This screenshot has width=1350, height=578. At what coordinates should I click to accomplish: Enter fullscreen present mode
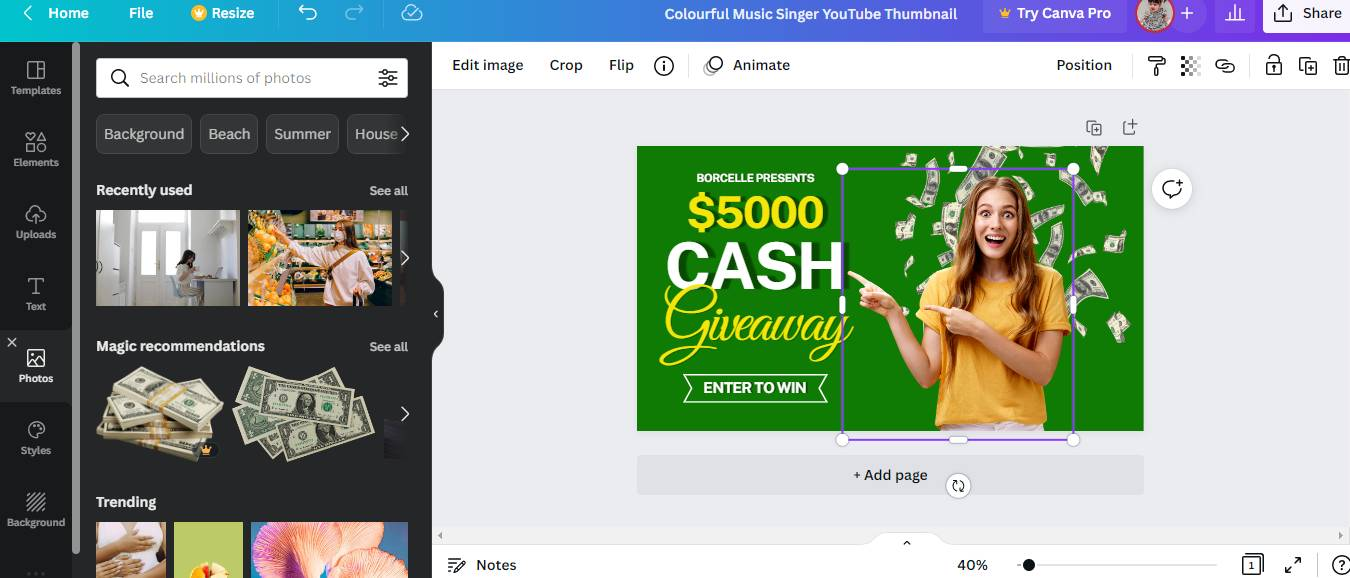tap(1293, 565)
